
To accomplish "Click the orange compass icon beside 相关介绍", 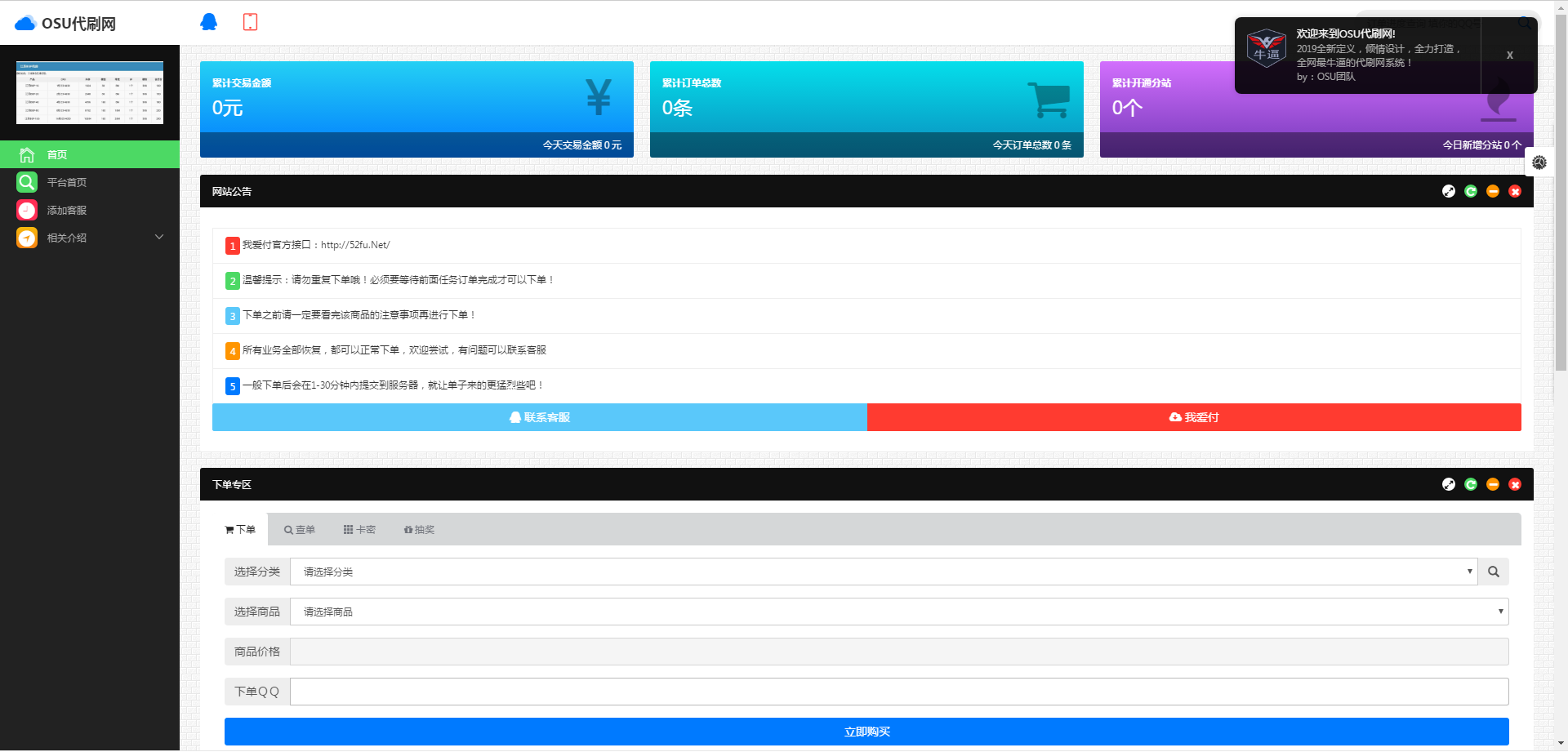I will click(27, 238).
